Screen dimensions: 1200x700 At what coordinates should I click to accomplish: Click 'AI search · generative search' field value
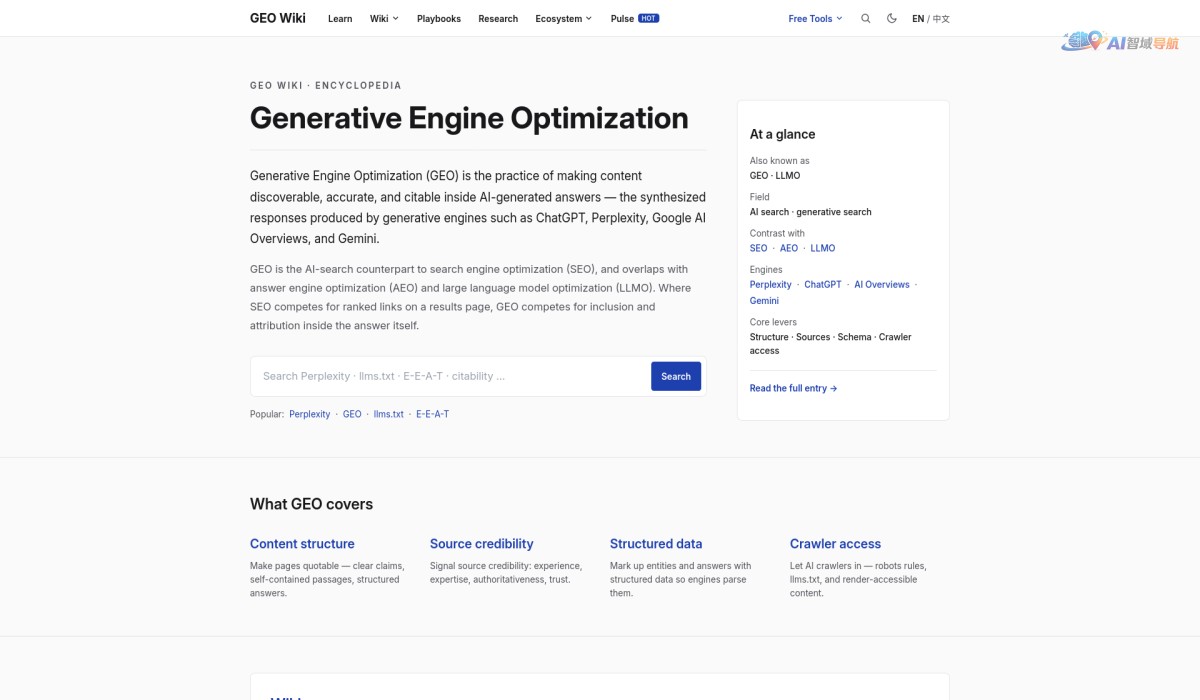(x=811, y=212)
